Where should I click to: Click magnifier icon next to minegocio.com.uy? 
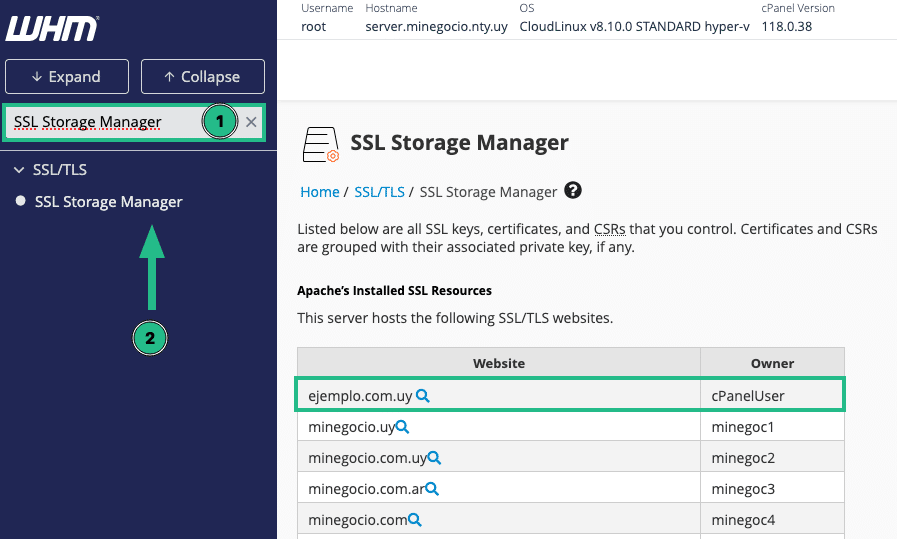(x=434, y=458)
